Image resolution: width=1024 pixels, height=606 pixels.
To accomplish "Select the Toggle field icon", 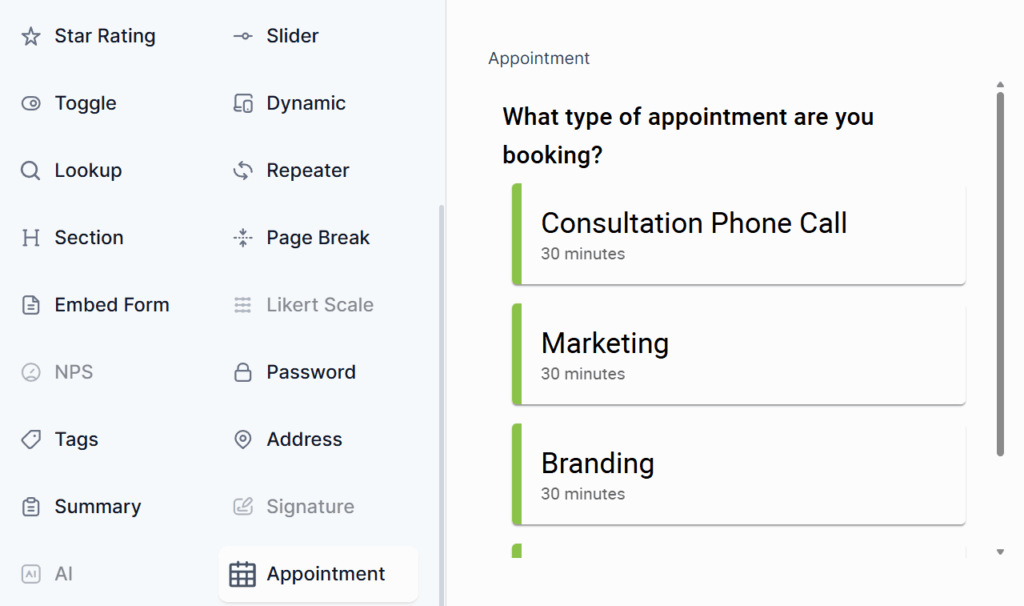I will [x=31, y=103].
